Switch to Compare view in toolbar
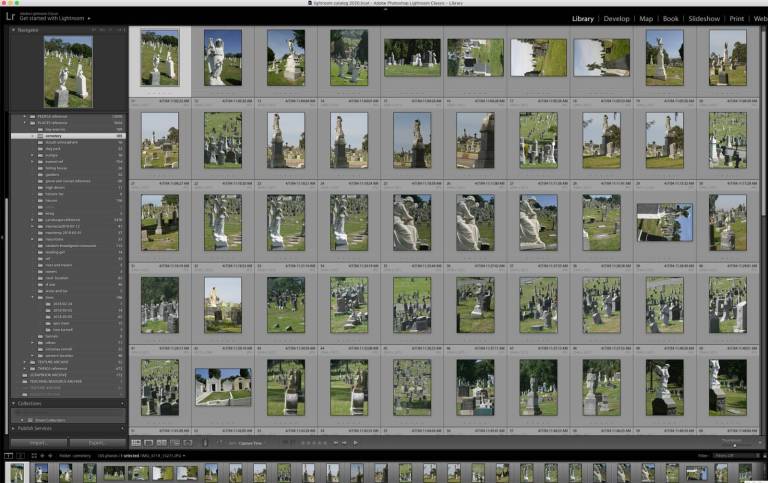Viewport: 768px width, 483px height. click(162, 442)
